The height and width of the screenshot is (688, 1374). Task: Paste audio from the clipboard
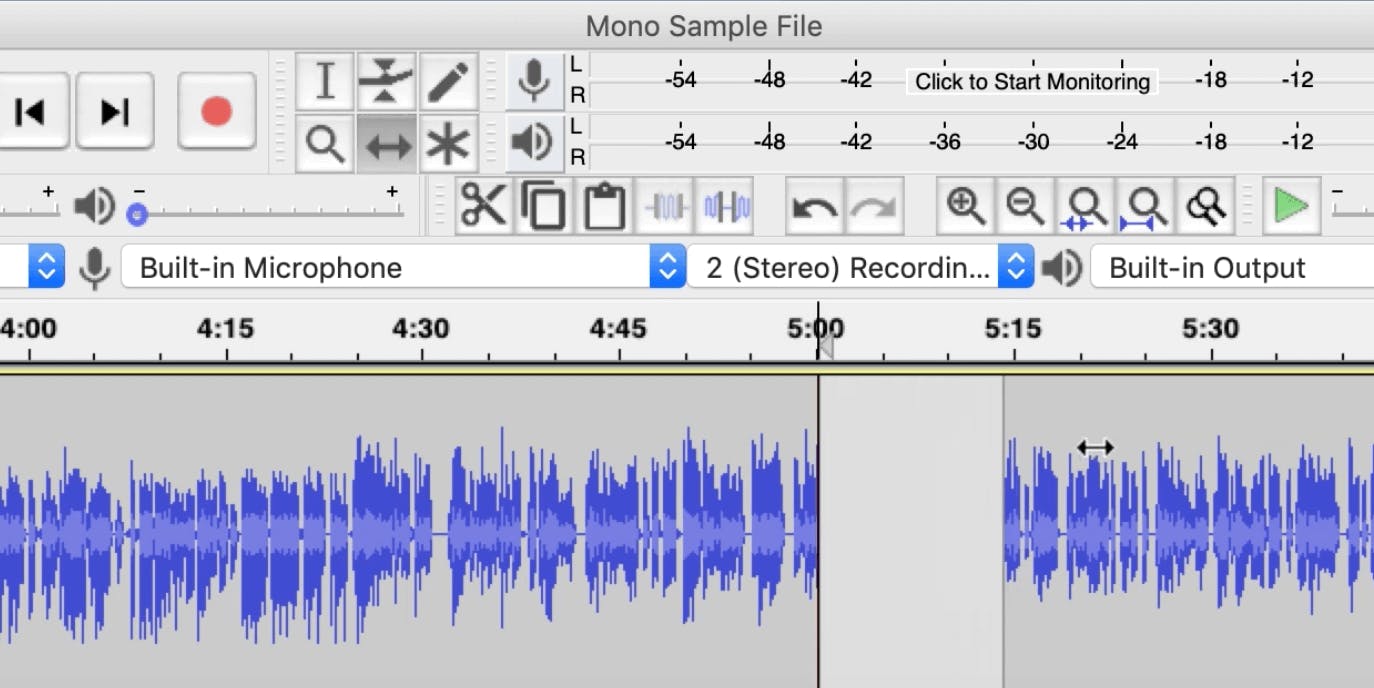[x=604, y=205]
